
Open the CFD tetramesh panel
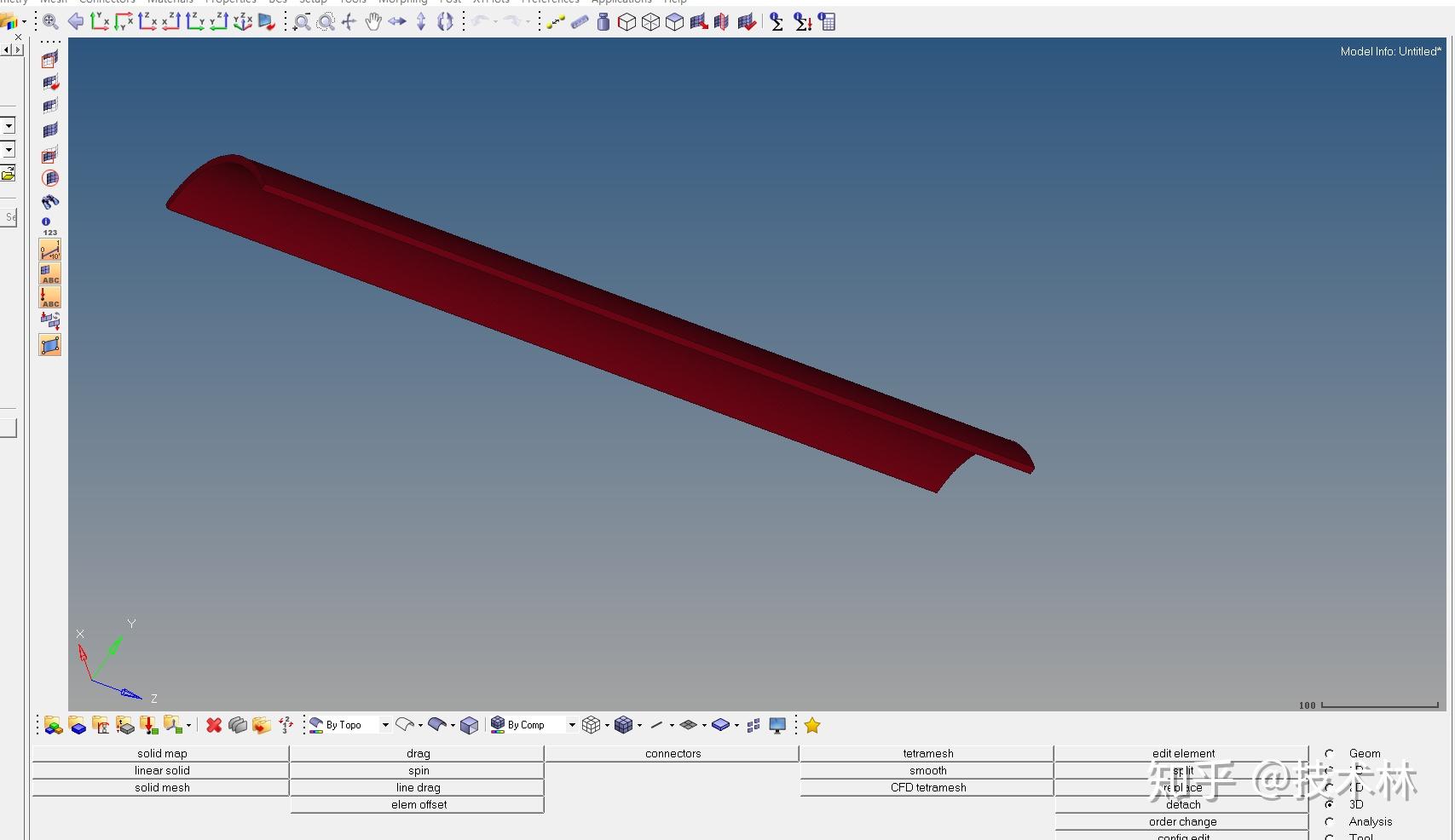pyautogui.click(x=927, y=787)
